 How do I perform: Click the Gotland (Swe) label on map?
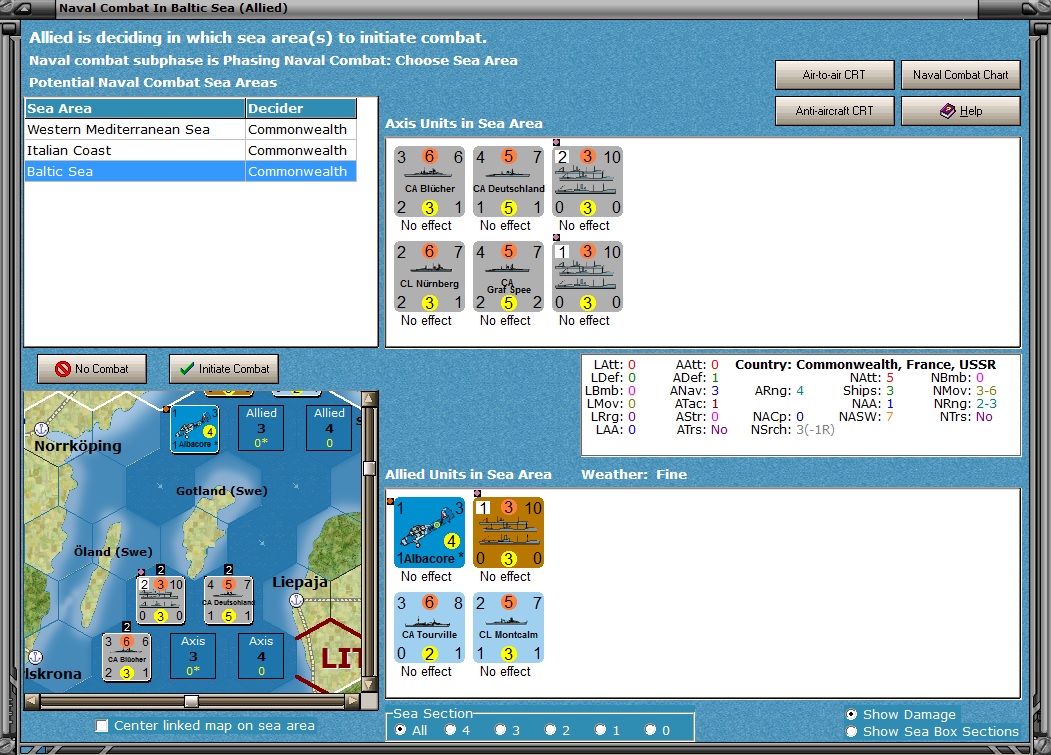point(221,491)
